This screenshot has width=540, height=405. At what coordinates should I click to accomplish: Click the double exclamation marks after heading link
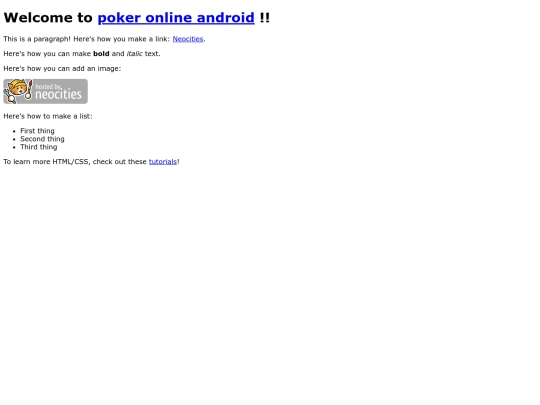[264, 18]
